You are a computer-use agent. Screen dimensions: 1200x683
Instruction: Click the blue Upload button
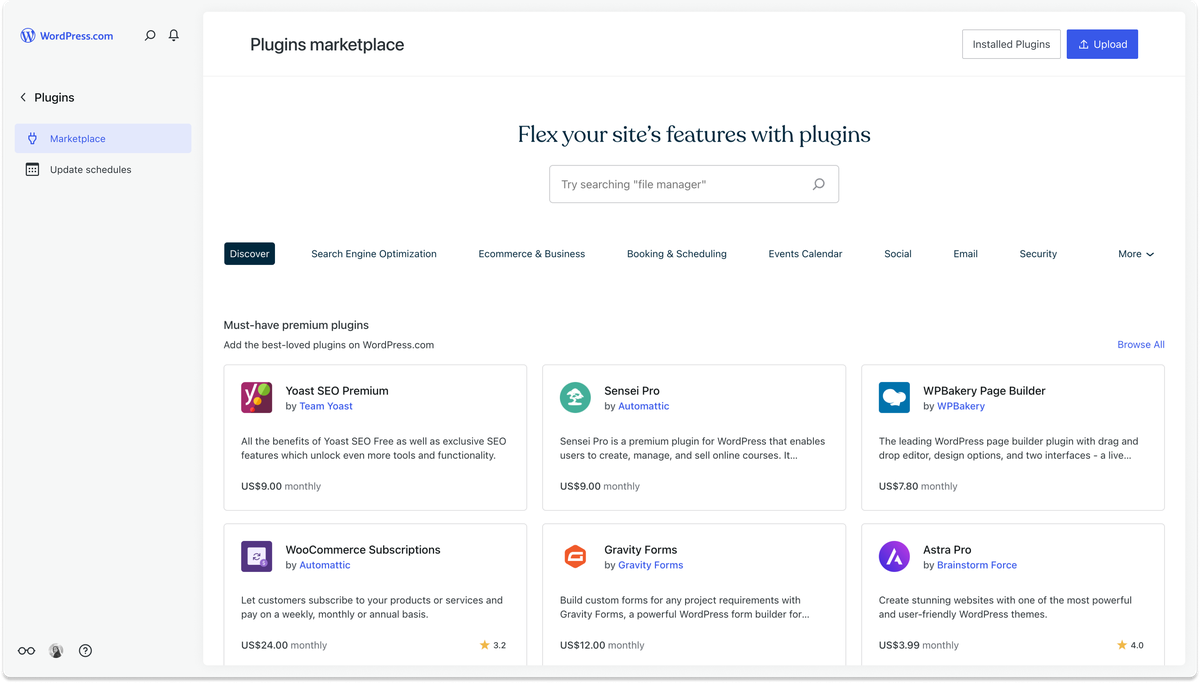pyautogui.click(x=1102, y=44)
